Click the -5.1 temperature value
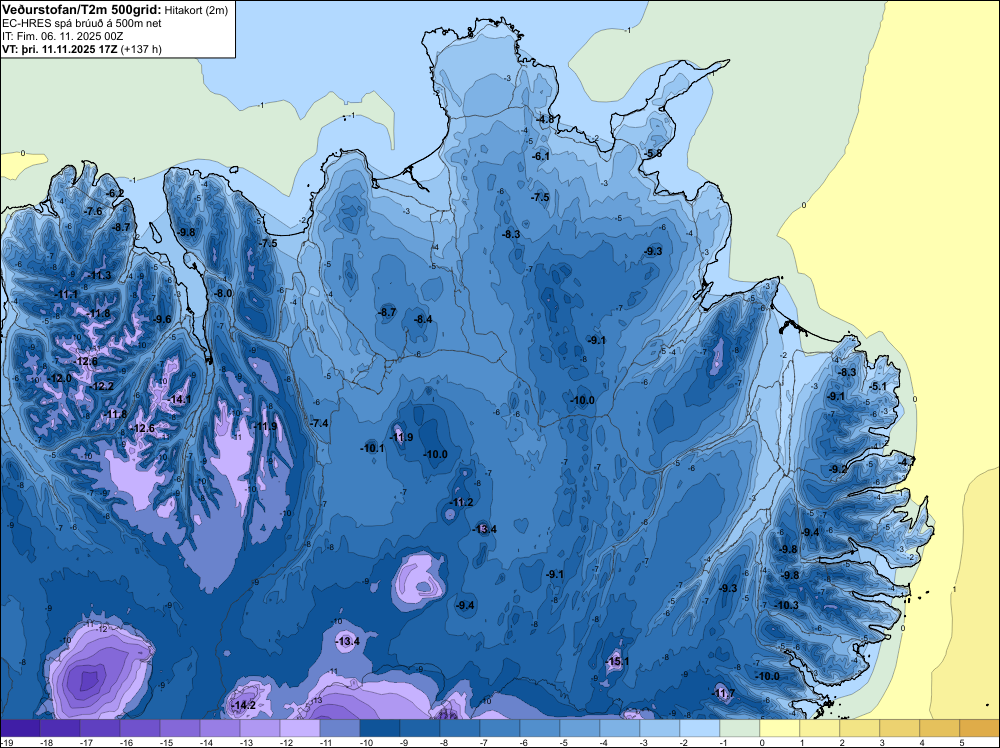 coord(878,386)
